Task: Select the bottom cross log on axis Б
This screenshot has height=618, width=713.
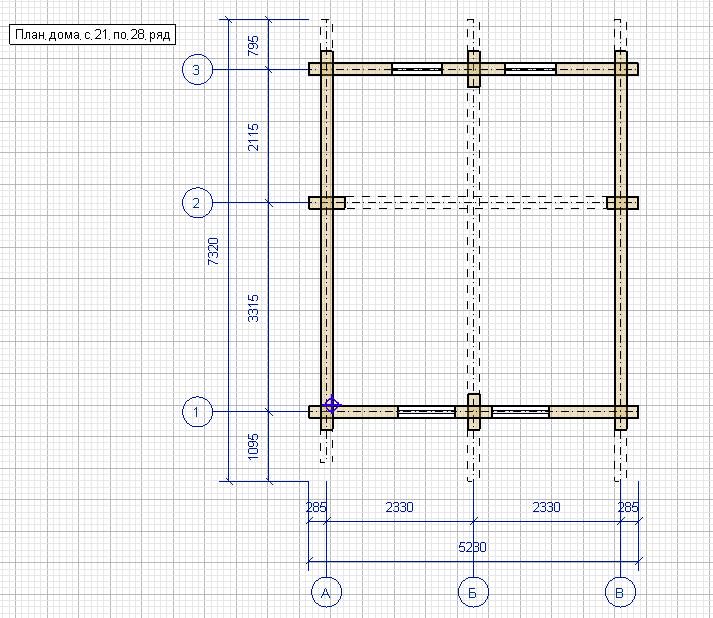Action: [474, 412]
